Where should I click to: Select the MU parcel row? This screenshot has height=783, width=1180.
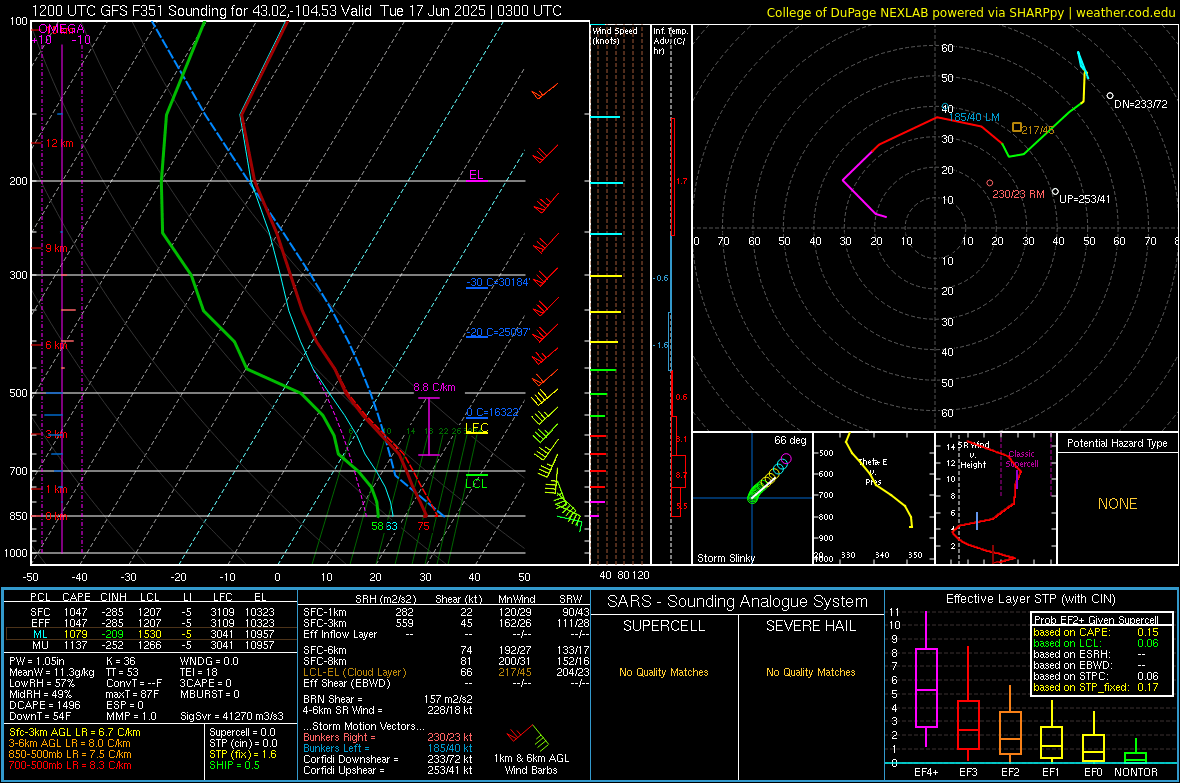[x=151, y=645]
